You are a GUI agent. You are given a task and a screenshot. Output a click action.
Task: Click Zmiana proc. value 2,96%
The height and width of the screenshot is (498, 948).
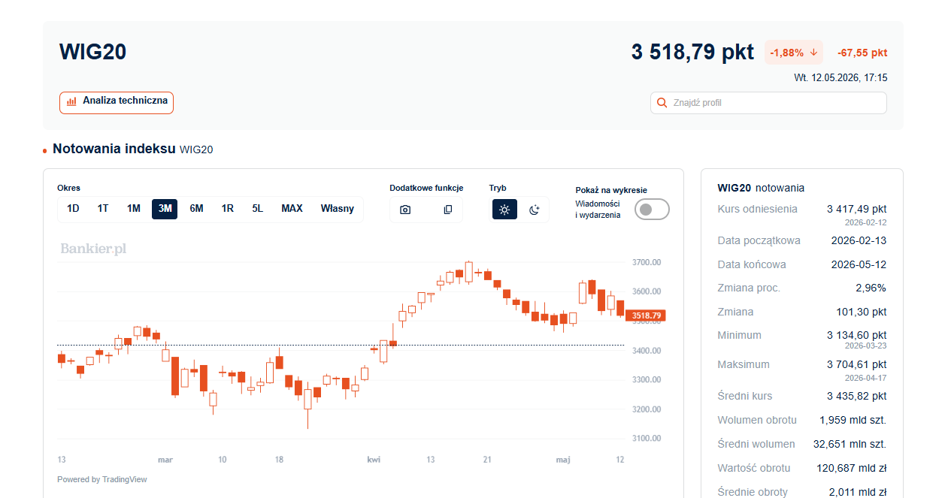tap(871, 288)
